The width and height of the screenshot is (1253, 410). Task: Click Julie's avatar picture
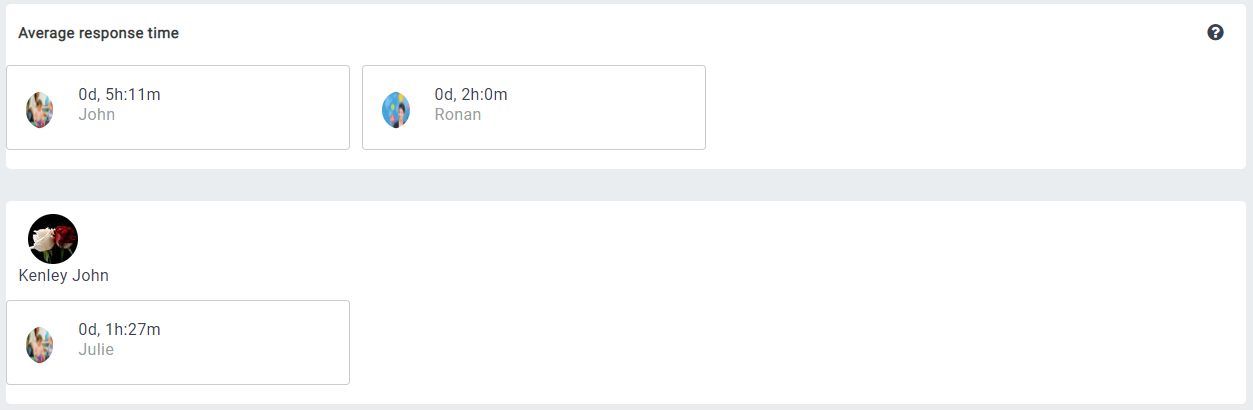click(39, 344)
